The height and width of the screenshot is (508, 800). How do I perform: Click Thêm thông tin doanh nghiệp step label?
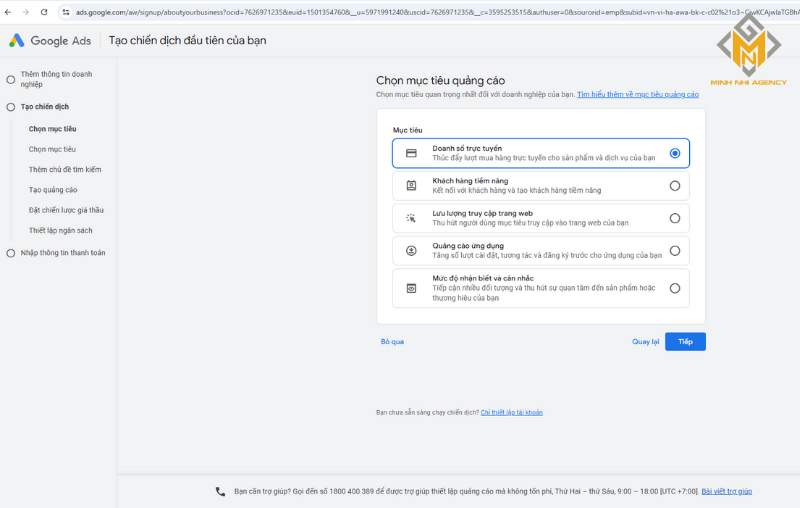pos(56,79)
